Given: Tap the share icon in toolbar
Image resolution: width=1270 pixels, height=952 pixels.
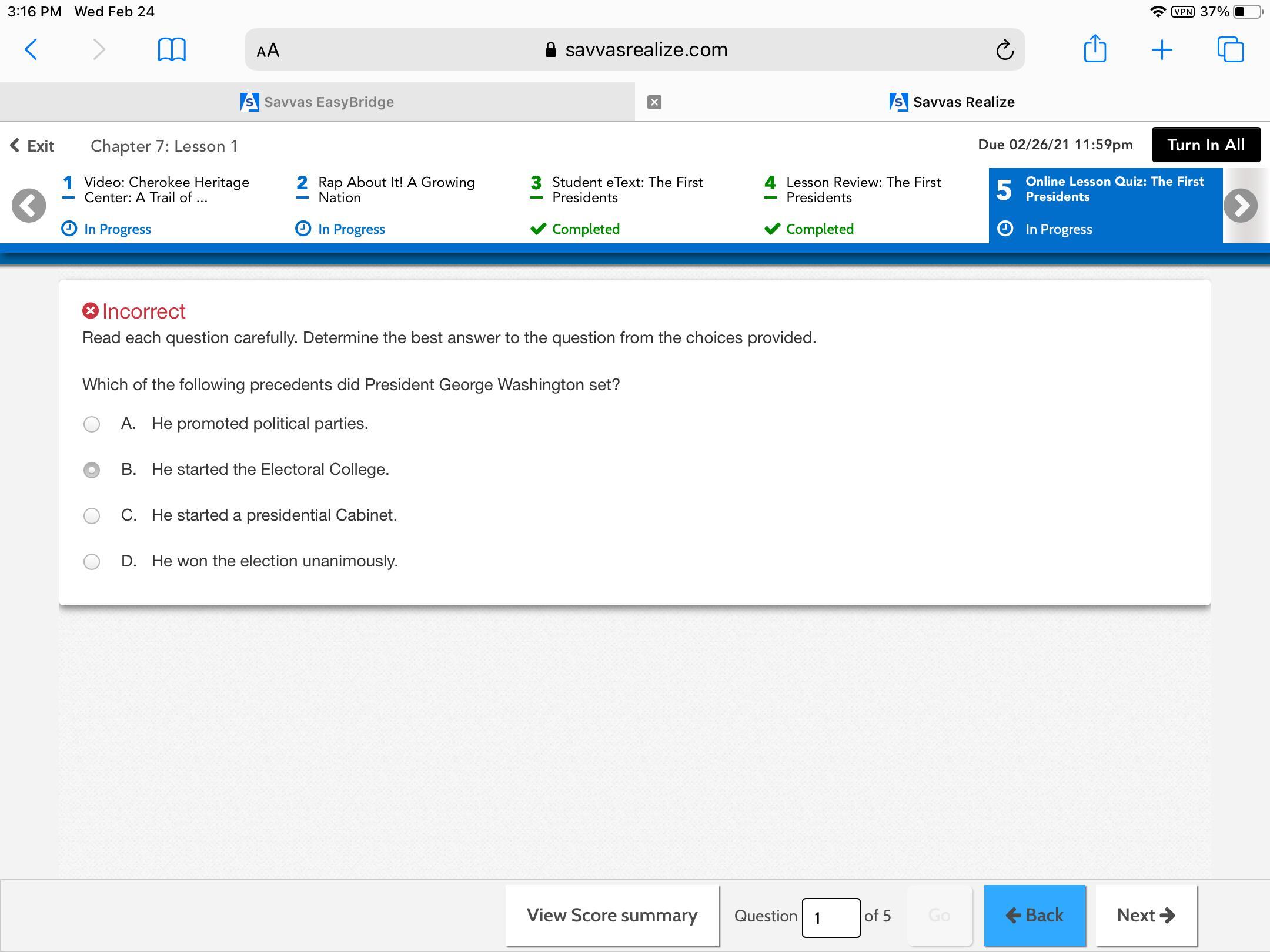Looking at the screenshot, I should tap(1095, 49).
